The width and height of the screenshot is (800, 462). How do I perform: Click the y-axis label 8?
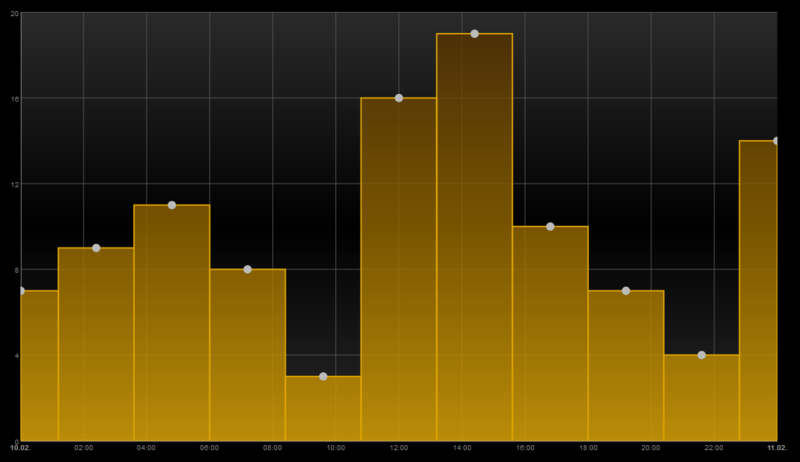tap(16, 270)
